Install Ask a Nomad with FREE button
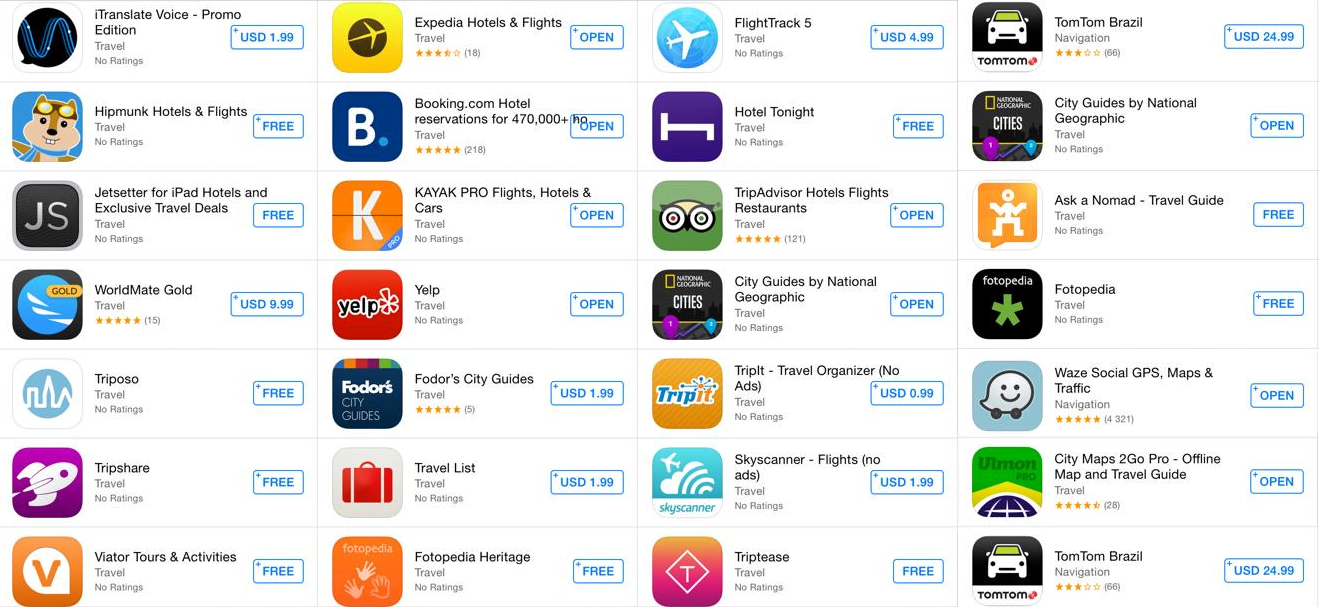This screenshot has height=607, width=1319. coord(1278,214)
